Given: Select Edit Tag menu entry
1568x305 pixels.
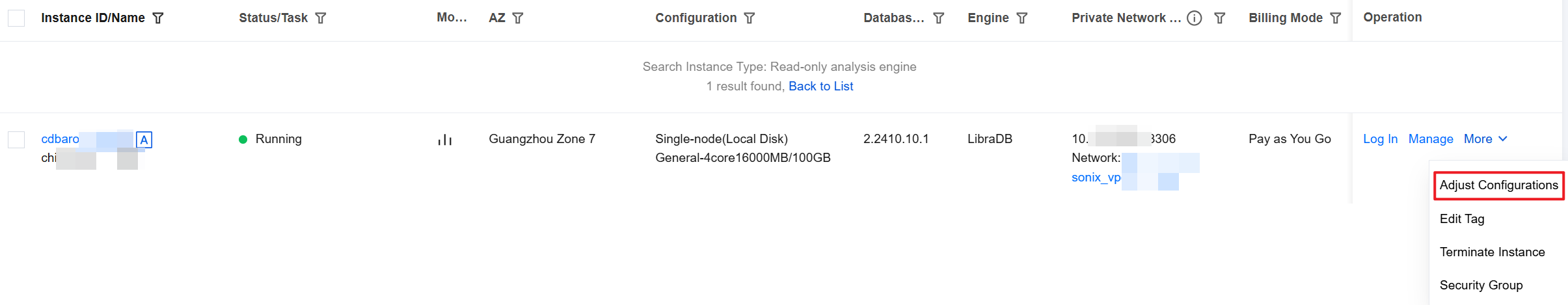Looking at the screenshot, I should pos(1462,219).
